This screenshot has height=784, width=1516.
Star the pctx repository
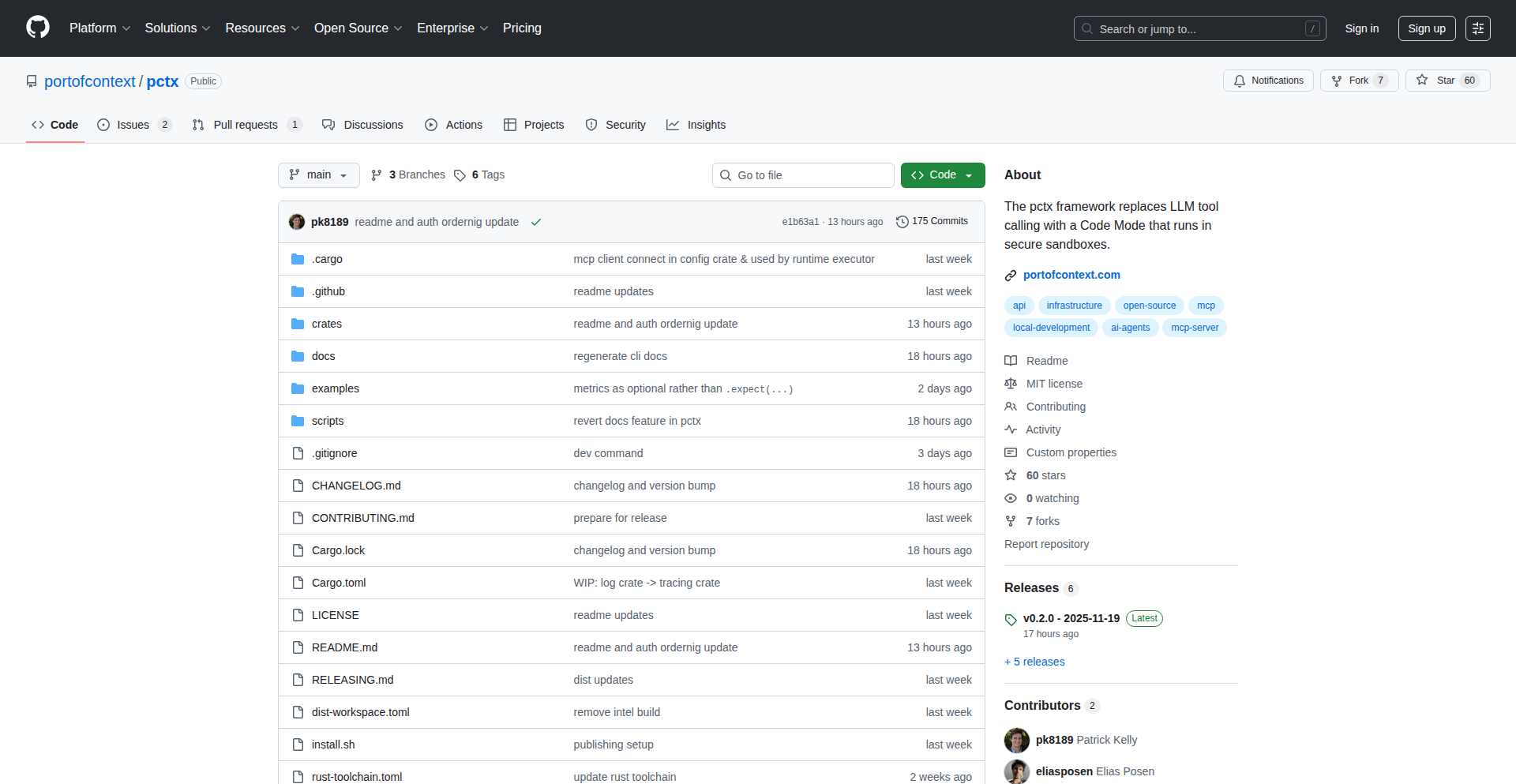click(x=1447, y=81)
